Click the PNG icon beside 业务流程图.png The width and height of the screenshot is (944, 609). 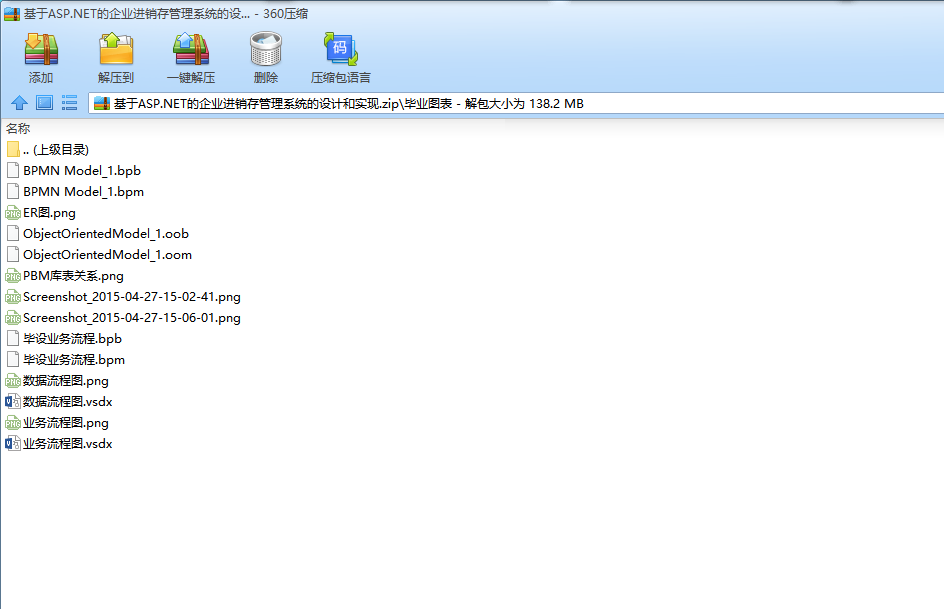[13, 423]
